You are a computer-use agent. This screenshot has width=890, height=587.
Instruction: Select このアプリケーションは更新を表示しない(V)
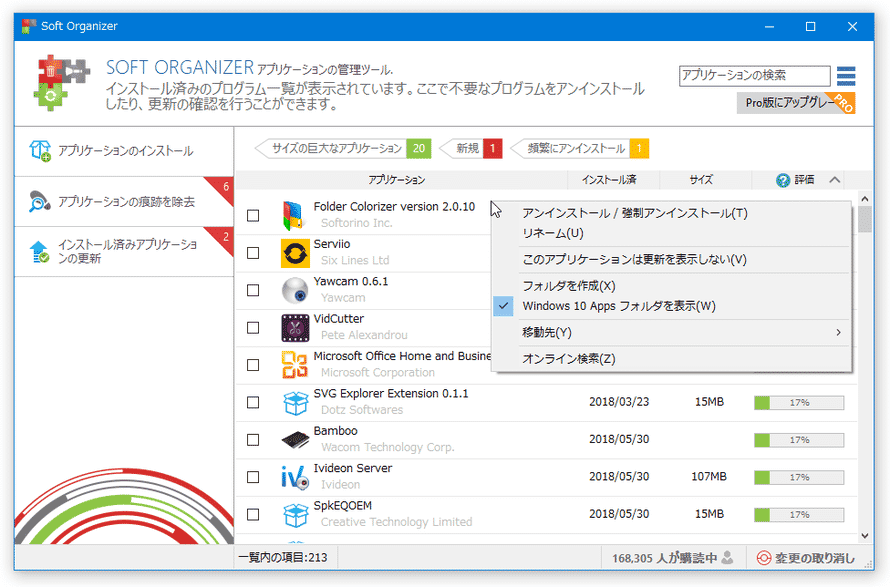point(671,260)
